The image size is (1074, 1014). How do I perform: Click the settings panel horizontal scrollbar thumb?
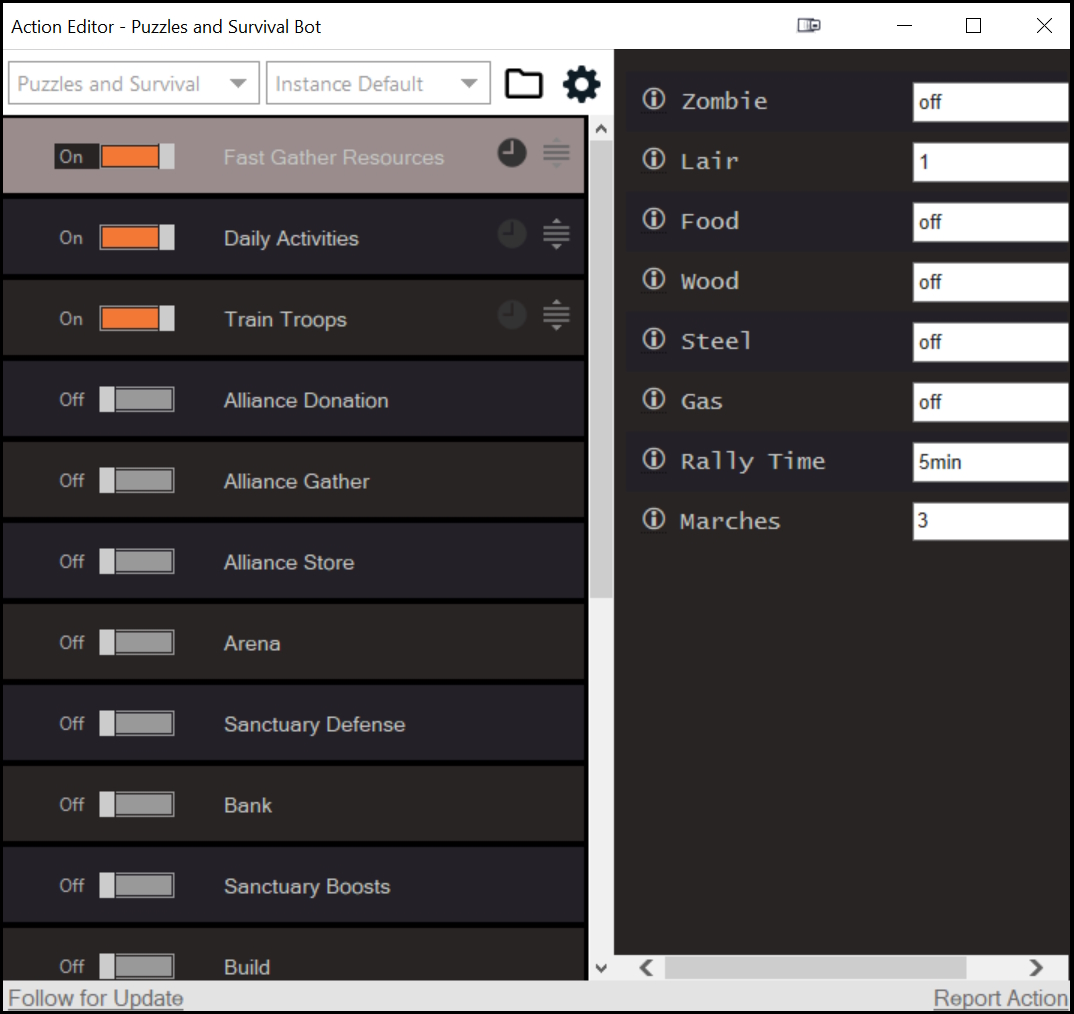click(815, 967)
